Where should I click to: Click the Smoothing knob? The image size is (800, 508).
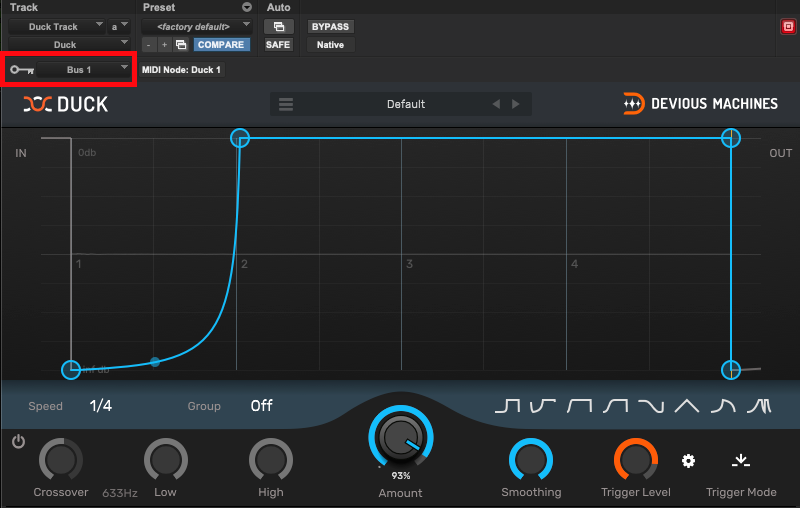(531, 460)
